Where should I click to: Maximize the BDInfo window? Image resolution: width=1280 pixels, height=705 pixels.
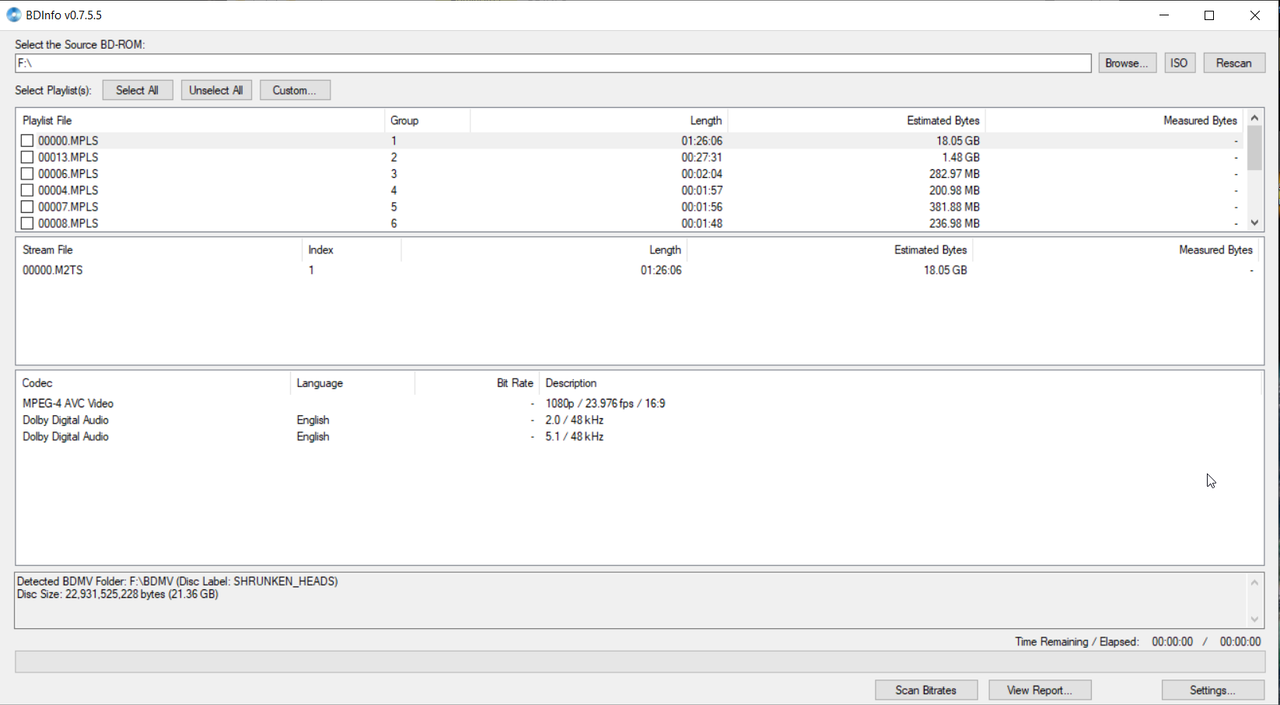[1209, 15]
